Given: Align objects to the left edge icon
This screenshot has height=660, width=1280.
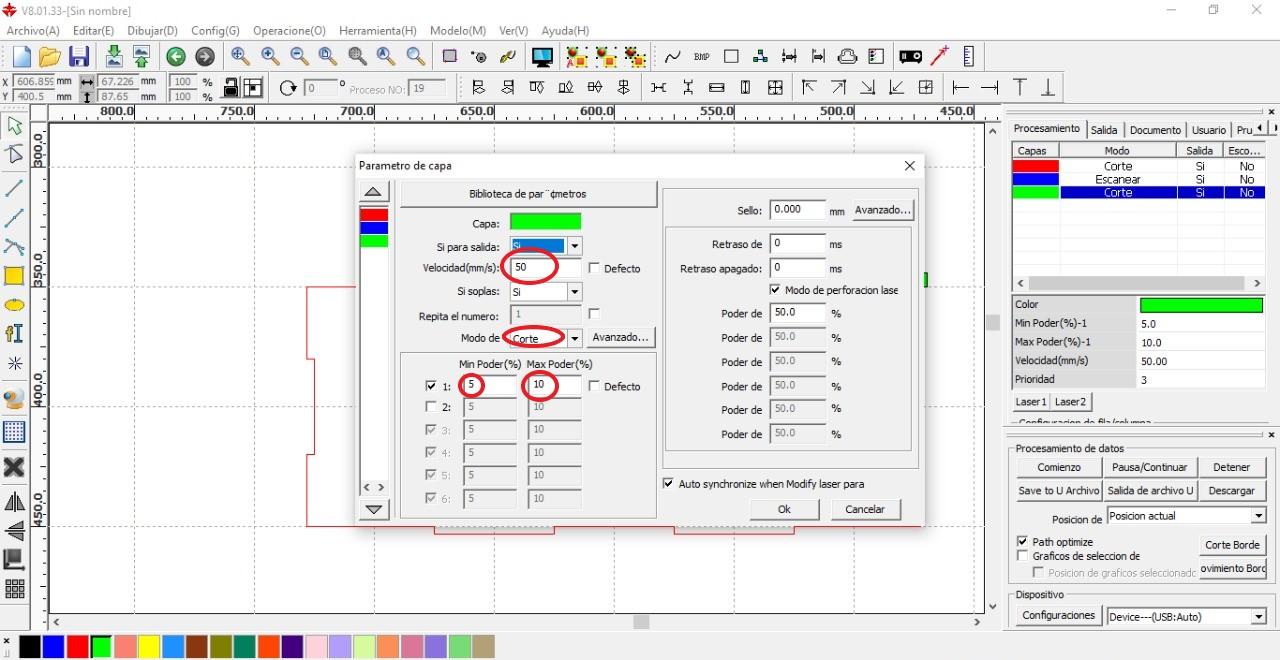Looking at the screenshot, I should (x=478, y=88).
